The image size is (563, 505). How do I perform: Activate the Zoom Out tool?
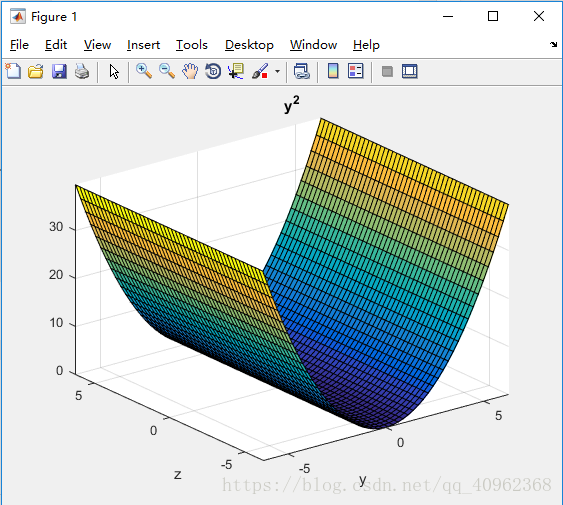(x=167, y=71)
